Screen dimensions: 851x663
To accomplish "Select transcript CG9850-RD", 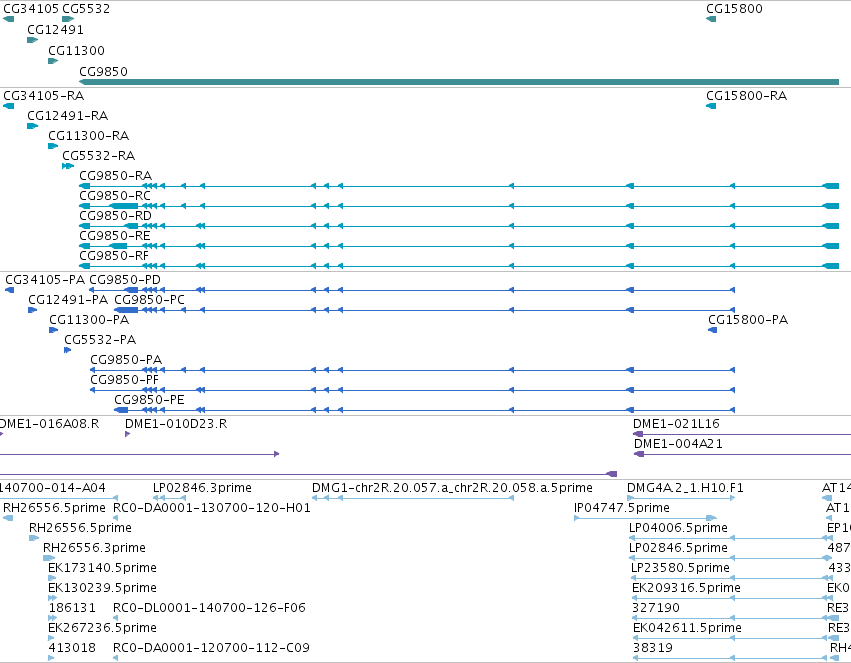I will pyautogui.click(x=116, y=216).
